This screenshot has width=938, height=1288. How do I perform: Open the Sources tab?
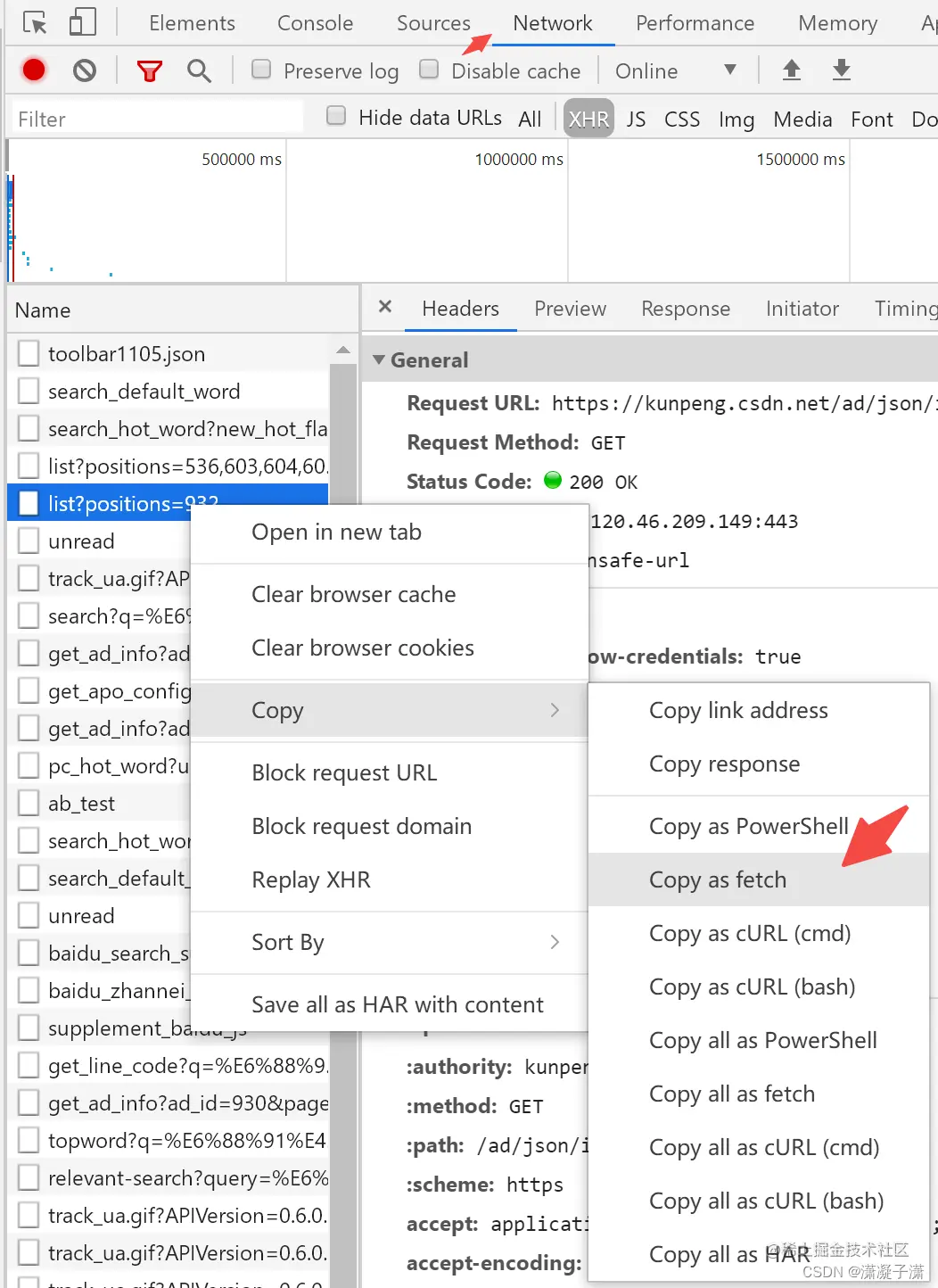[433, 23]
